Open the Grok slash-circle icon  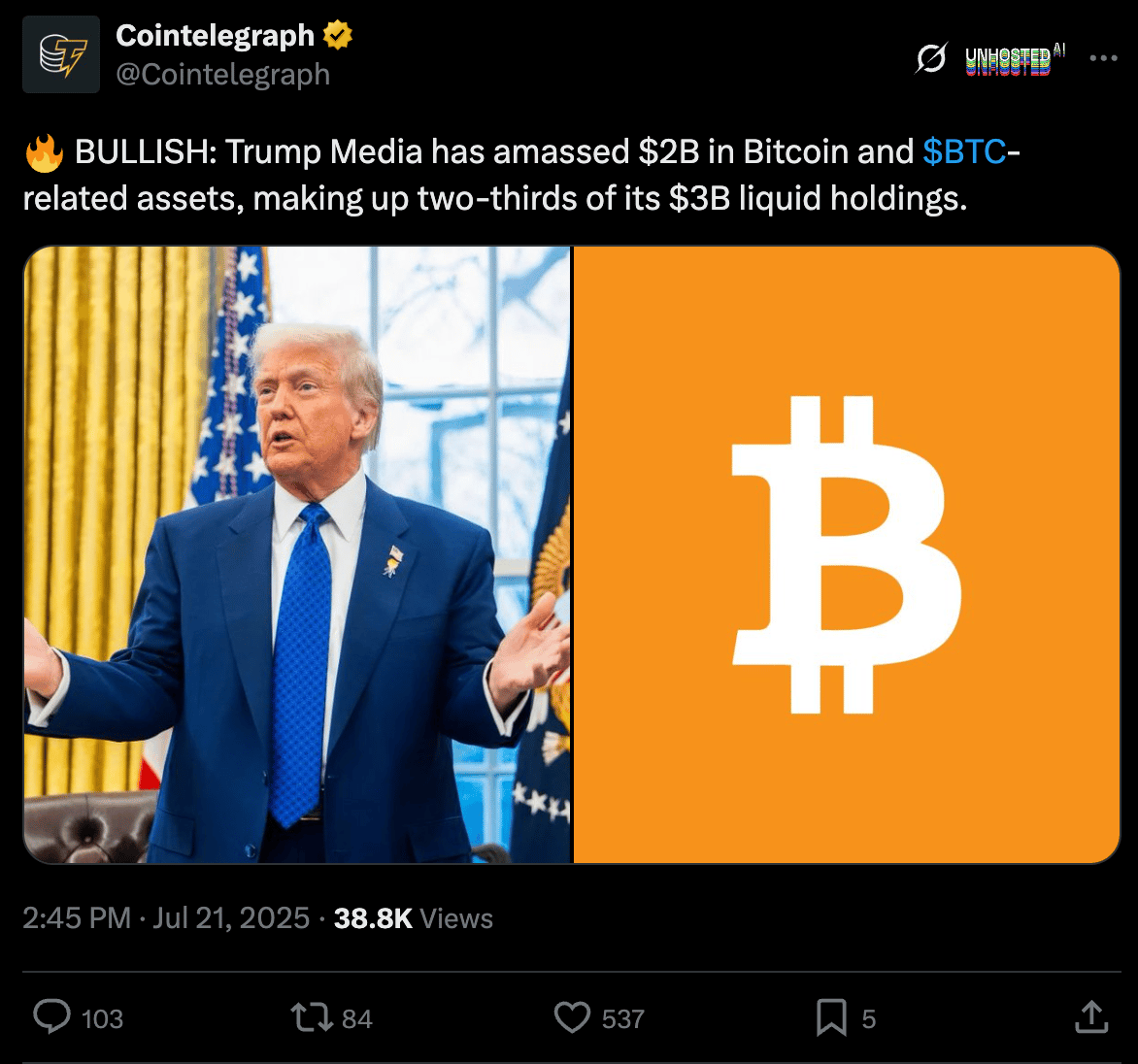(x=931, y=58)
